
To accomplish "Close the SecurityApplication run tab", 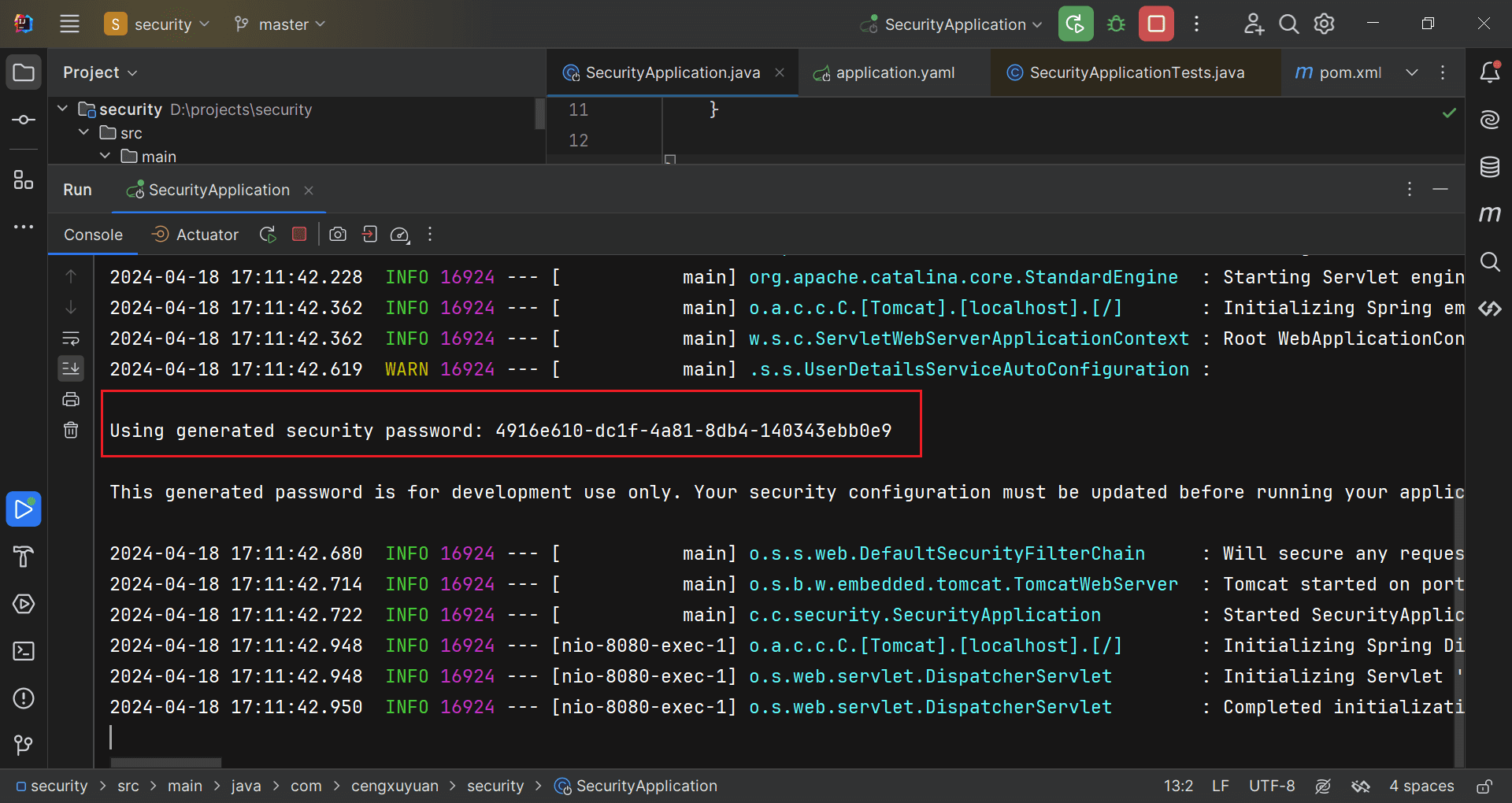I will [309, 191].
